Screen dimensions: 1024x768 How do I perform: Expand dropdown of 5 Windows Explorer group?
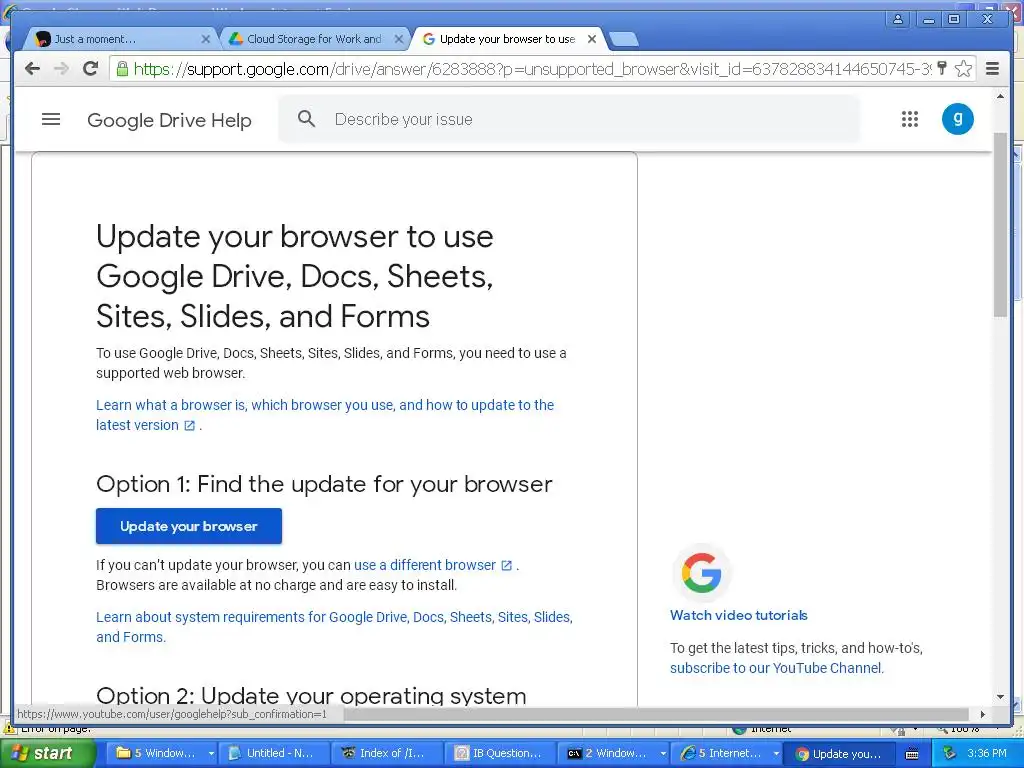point(212,754)
